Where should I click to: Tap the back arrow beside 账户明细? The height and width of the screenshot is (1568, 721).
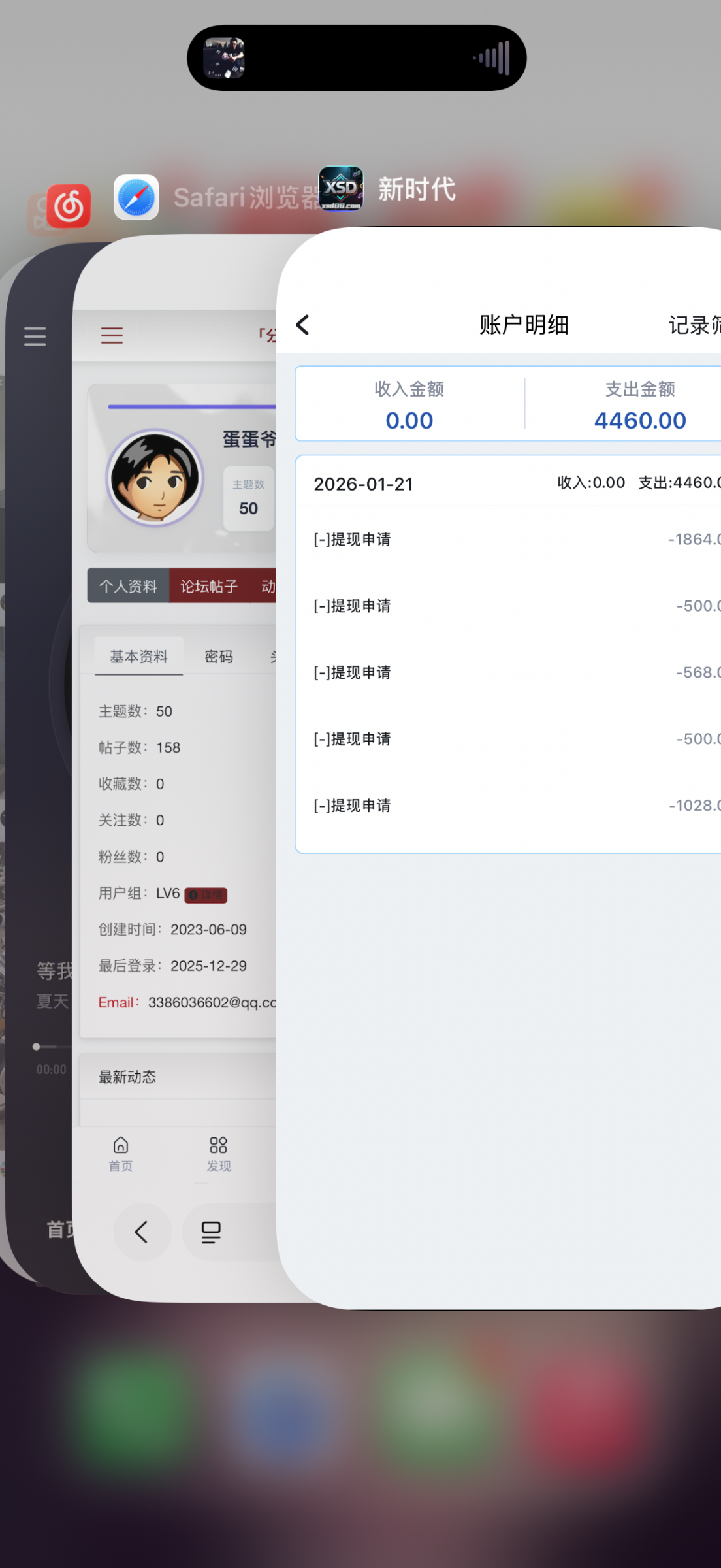pos(302,325)
